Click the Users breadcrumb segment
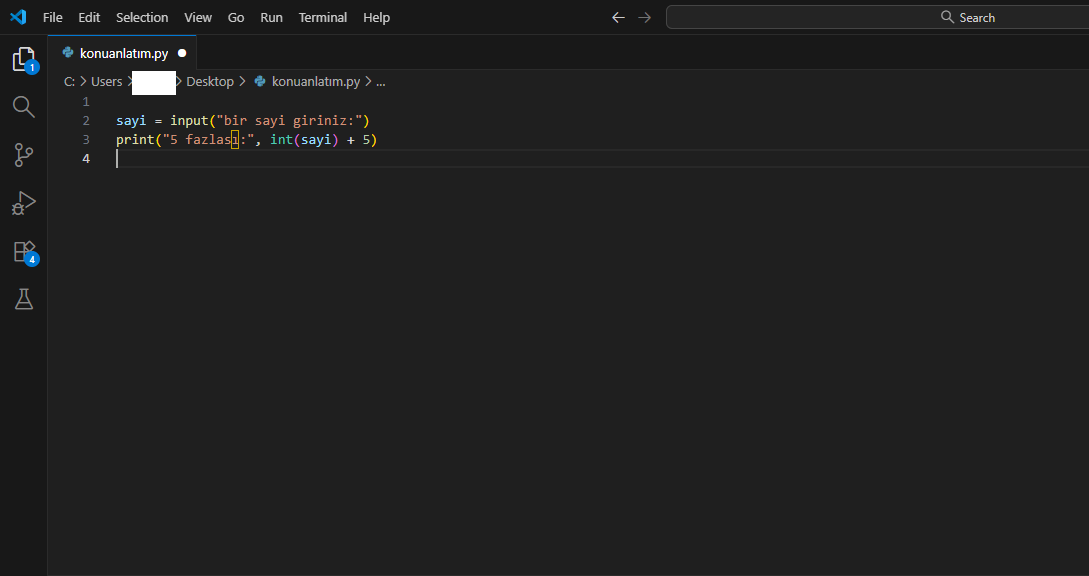This screenshot has width=1089, height=576. pyautogui.click(x=106, y=81)
